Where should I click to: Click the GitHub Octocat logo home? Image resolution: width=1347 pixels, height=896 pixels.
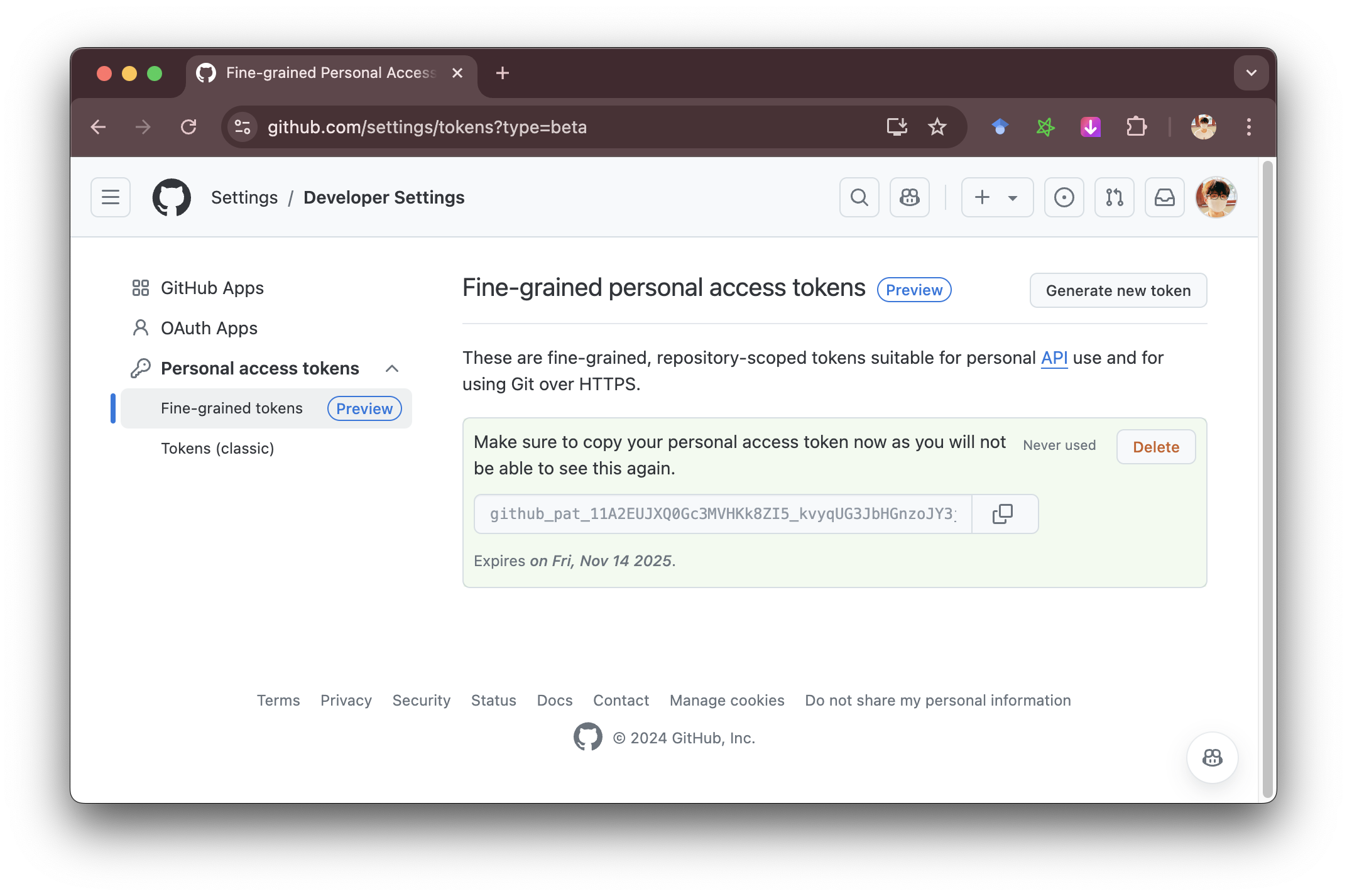[172, 197]
